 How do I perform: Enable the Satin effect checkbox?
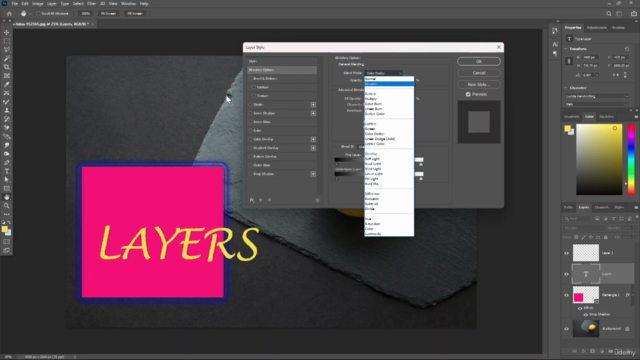[251, 131]
